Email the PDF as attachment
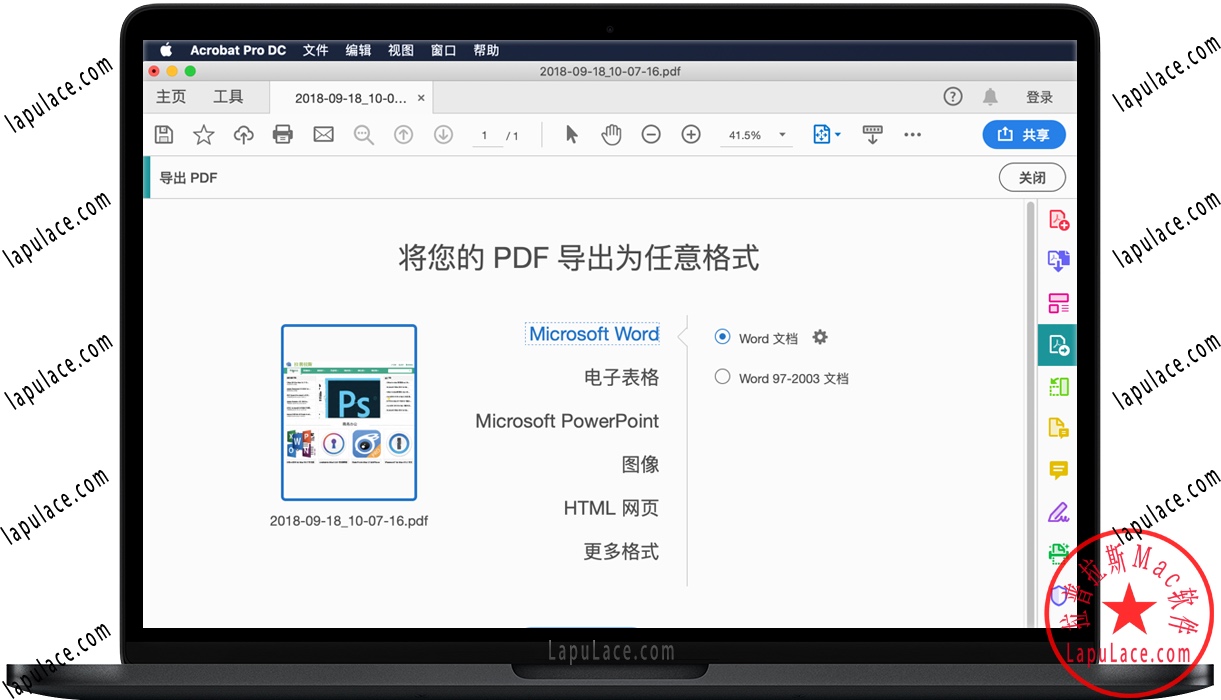Viewport: 1221px width, 700px height. click(x=323, y=134)
